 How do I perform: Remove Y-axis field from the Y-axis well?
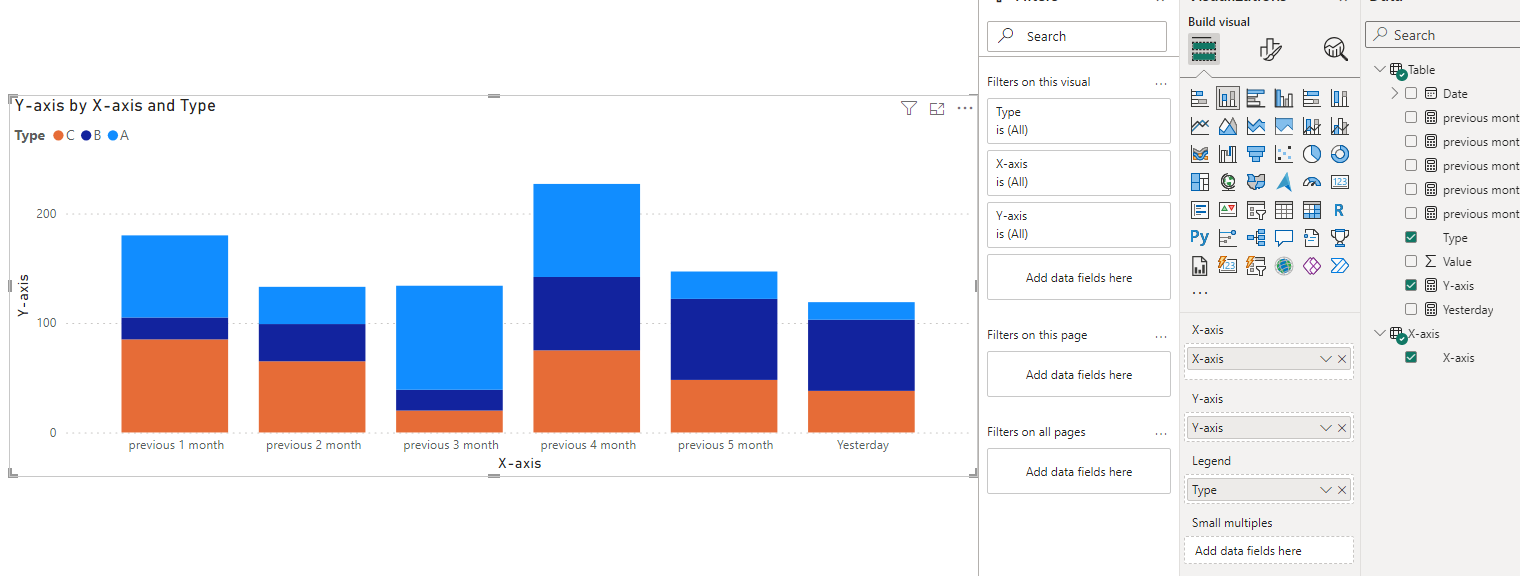[x=1342, y=428]
